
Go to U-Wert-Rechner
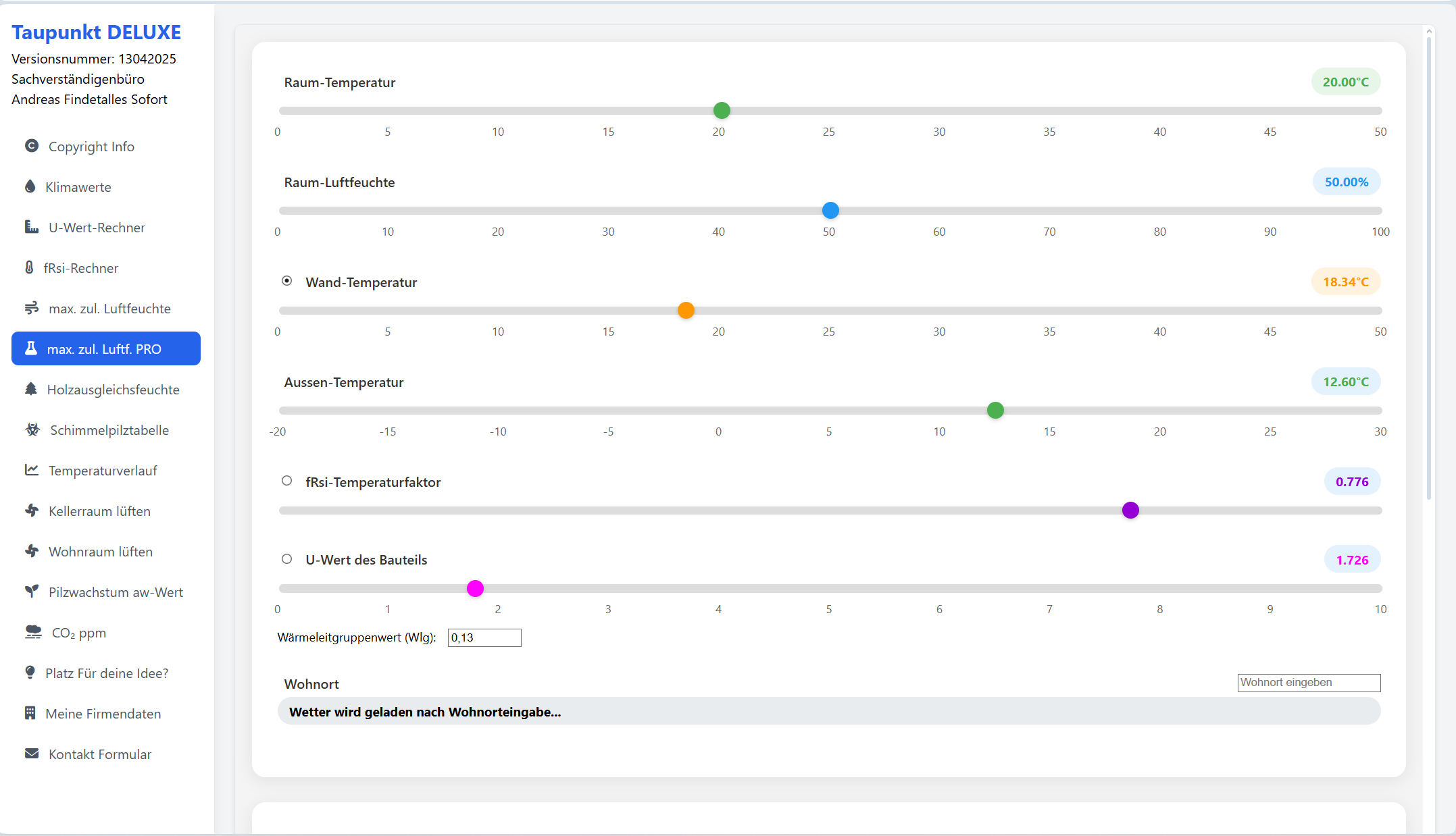tap(106, 228)
